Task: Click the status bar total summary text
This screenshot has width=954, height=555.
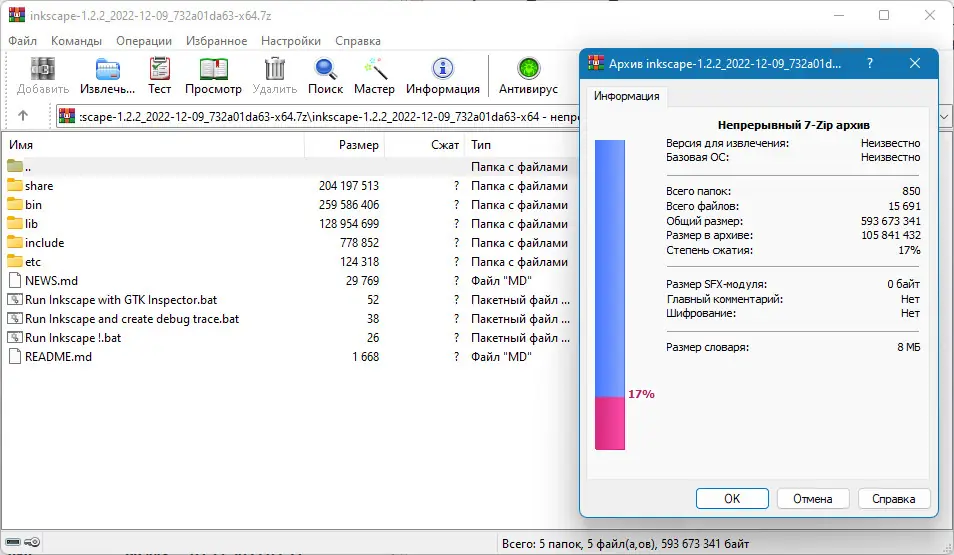Action: pos(625,543)
